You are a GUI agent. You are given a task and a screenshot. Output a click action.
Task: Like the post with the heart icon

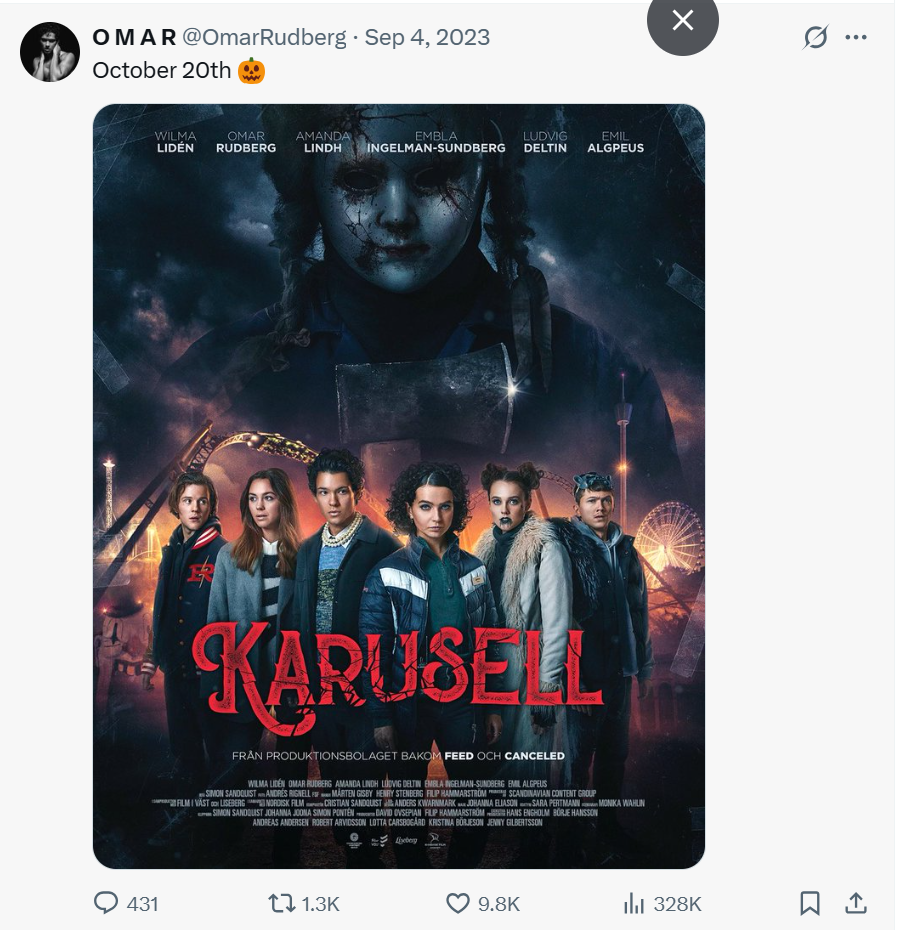click(457, 903)
